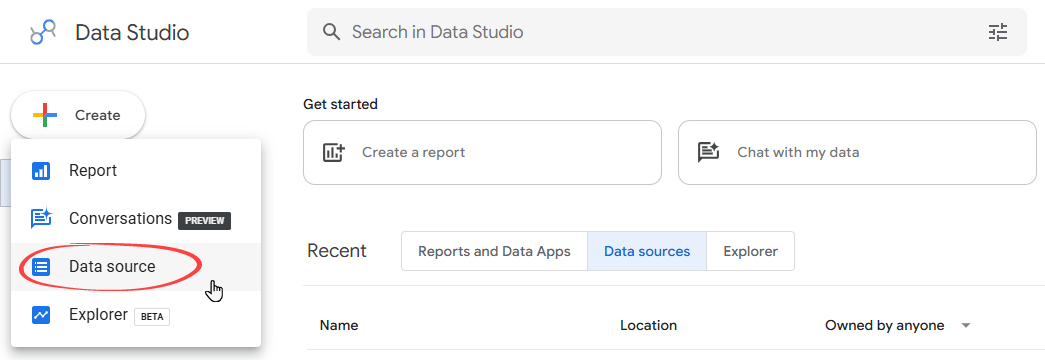
Task: Click the Get started heading
Action: tap(341, 104)
